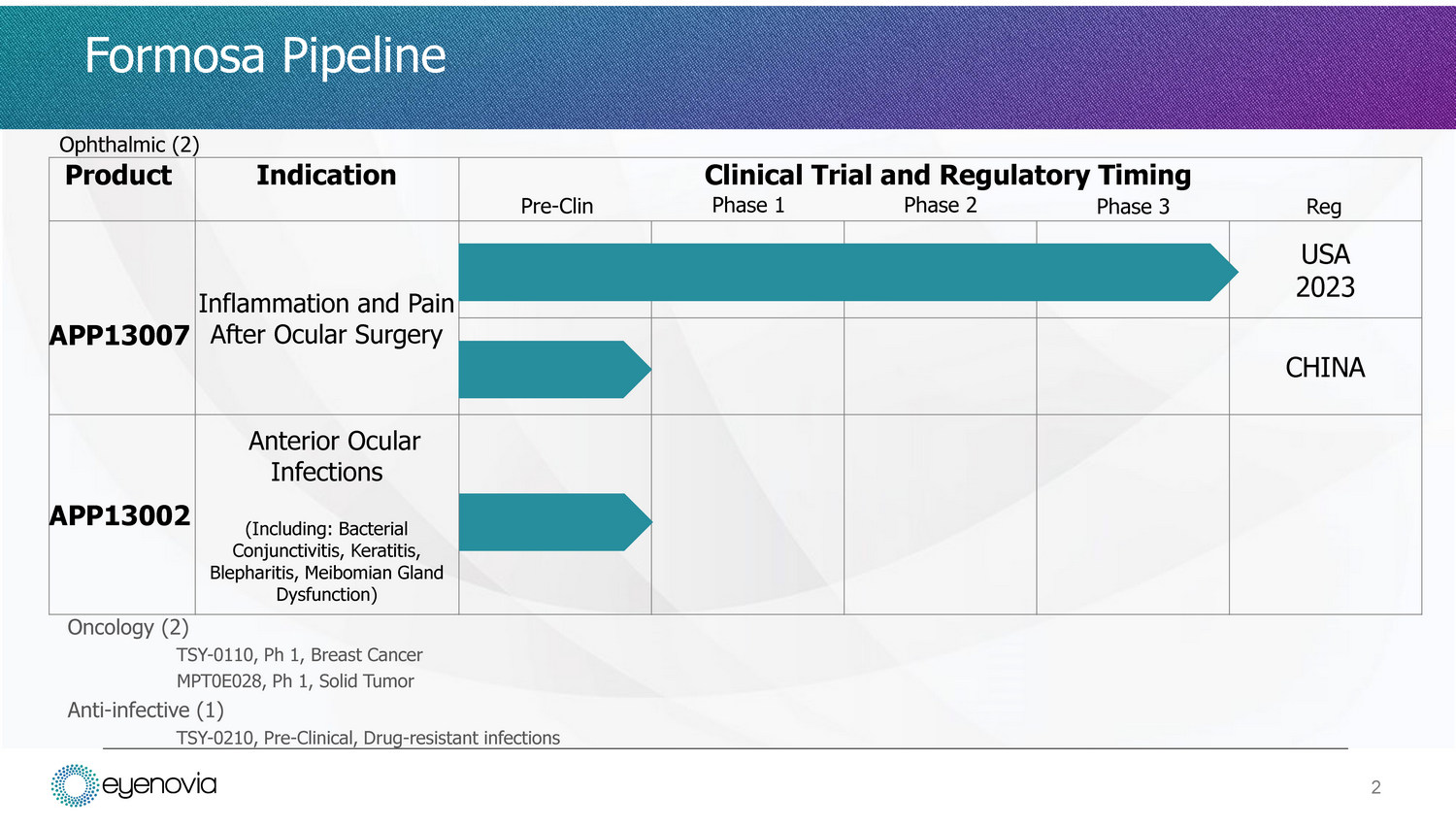Viewport: 1456px width, 827px height.
Task: Select the Phase 2 column label
Action: (x=940, y=205)
